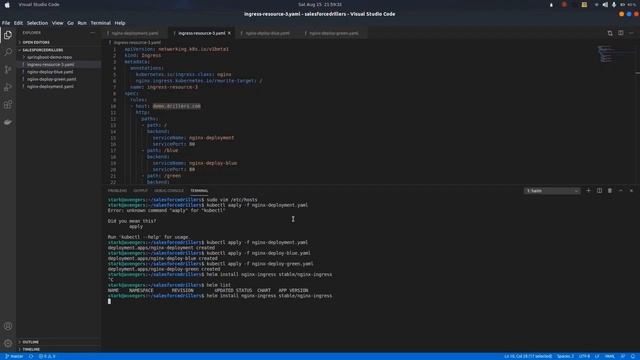Open nginx-deployment.yaml in the file explorer
Image resolution: width=640 pixels, height=360 pixels.
[x=50, y=87]
